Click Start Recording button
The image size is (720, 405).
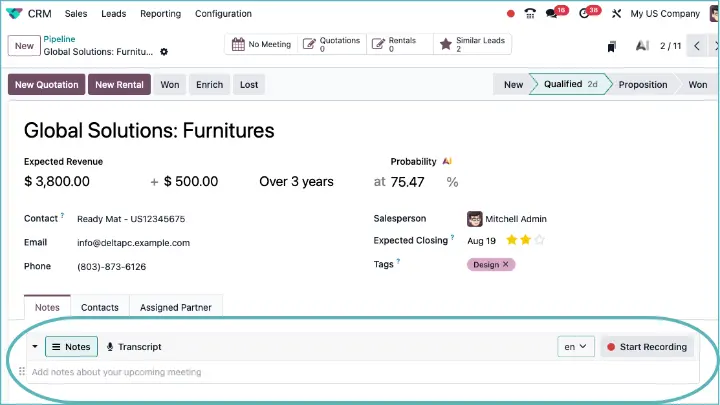click(x=647, y=347)
